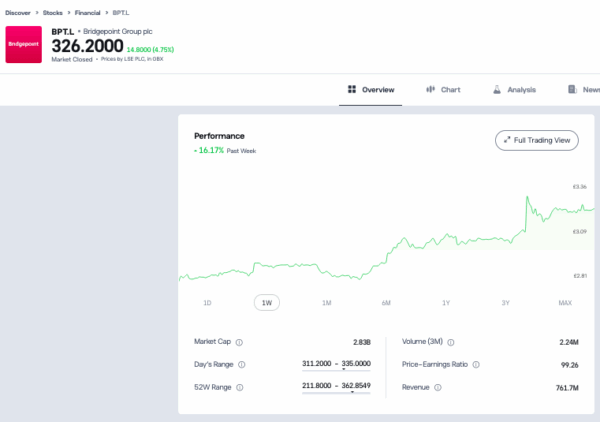Open the Overview tab
The height and width of the screenshot is (422, 600).
[370, 90]
